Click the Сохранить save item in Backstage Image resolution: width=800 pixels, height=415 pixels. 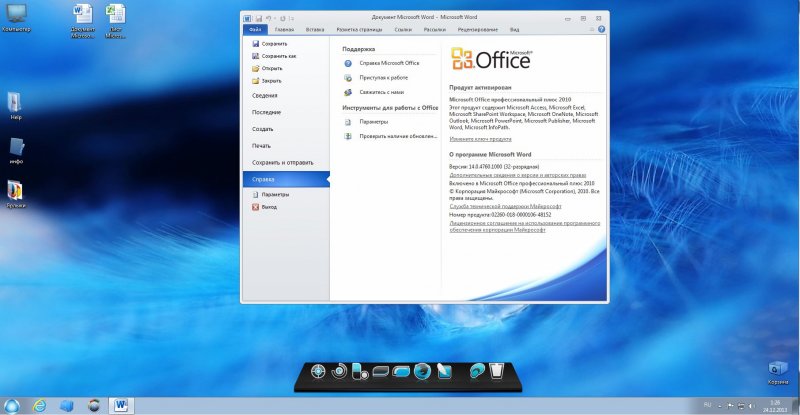pyautogui.click(x=269, y=44)
